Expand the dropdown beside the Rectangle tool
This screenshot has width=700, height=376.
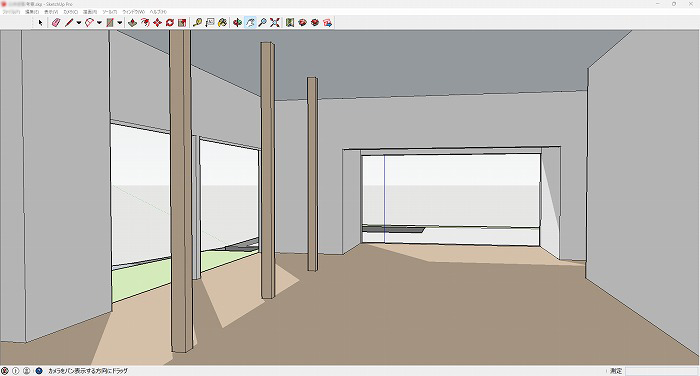point(120,22)
